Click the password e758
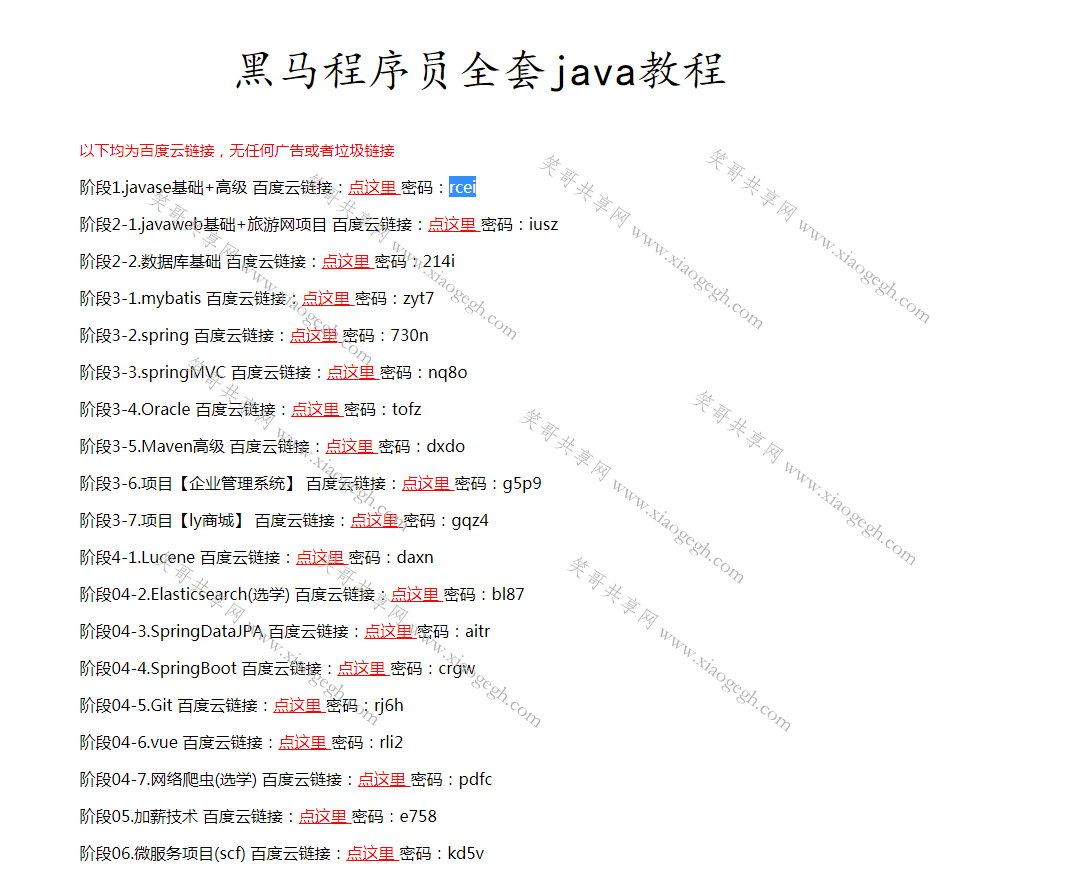Screen dimensions: 1074x877 tap(419, 816)
